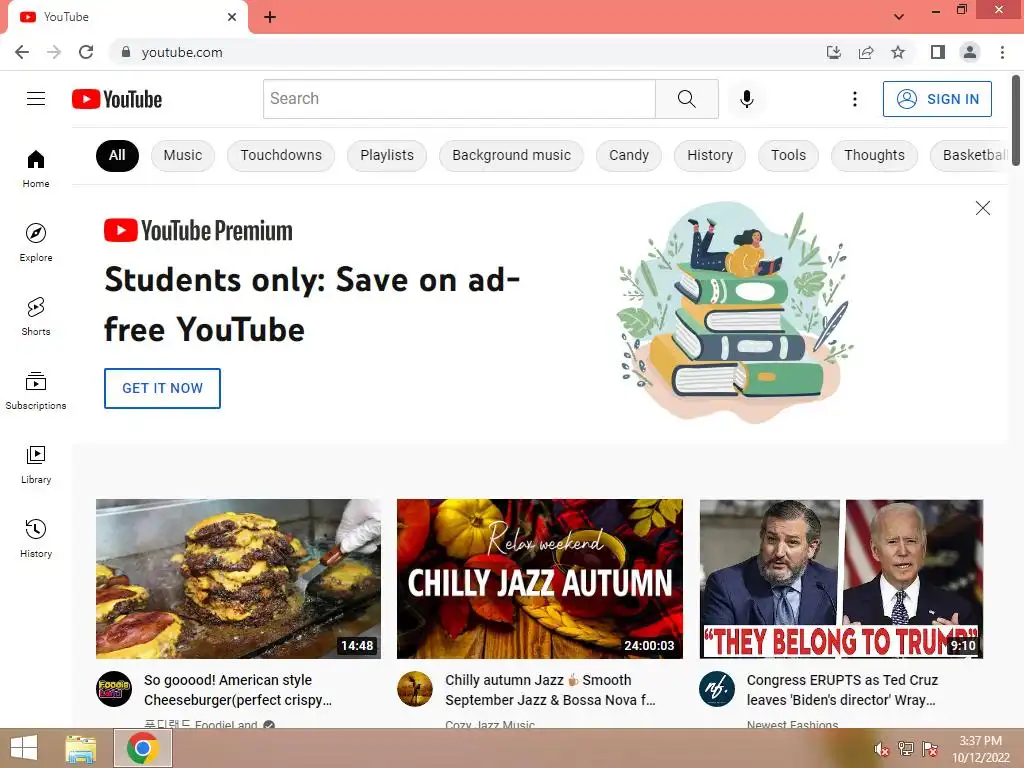
Task: Click the YouTube logo
Action: 117,99
